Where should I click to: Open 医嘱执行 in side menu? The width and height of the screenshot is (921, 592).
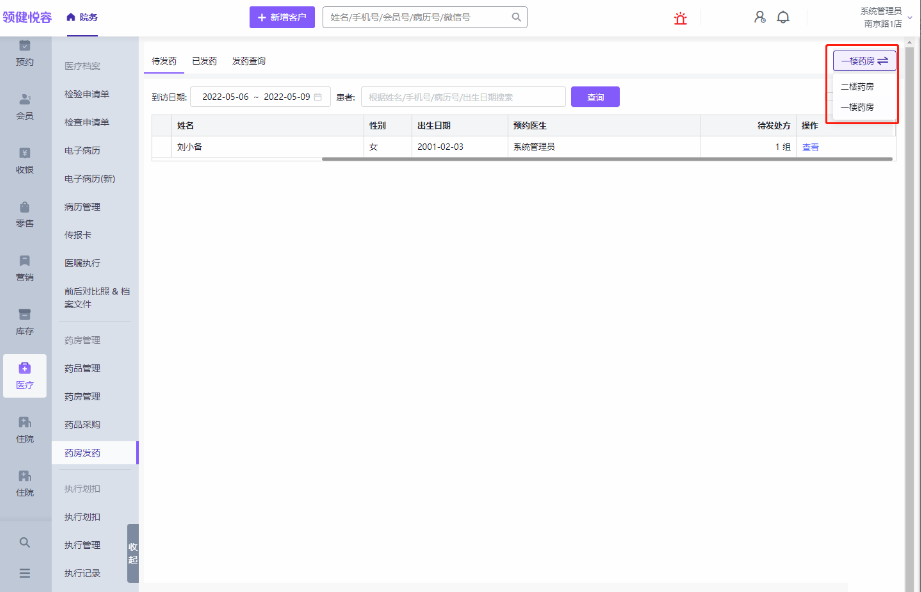coord(82,263)
